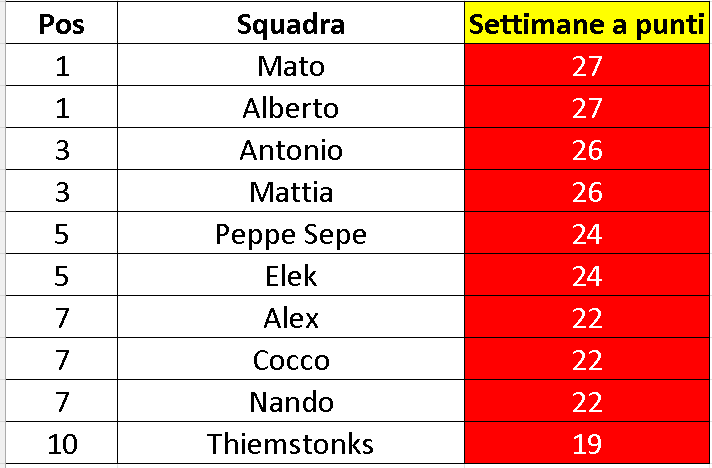712x468 pixels.
Task: Select the Nando cell
Action: (x=291, y=402)
